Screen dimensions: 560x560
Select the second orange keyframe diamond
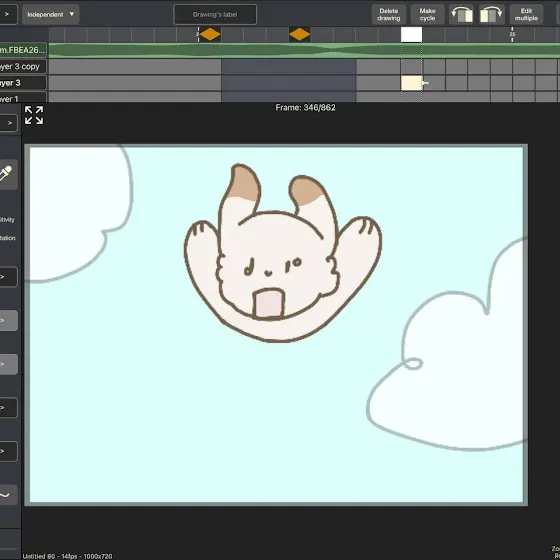(x=299, y=35)
